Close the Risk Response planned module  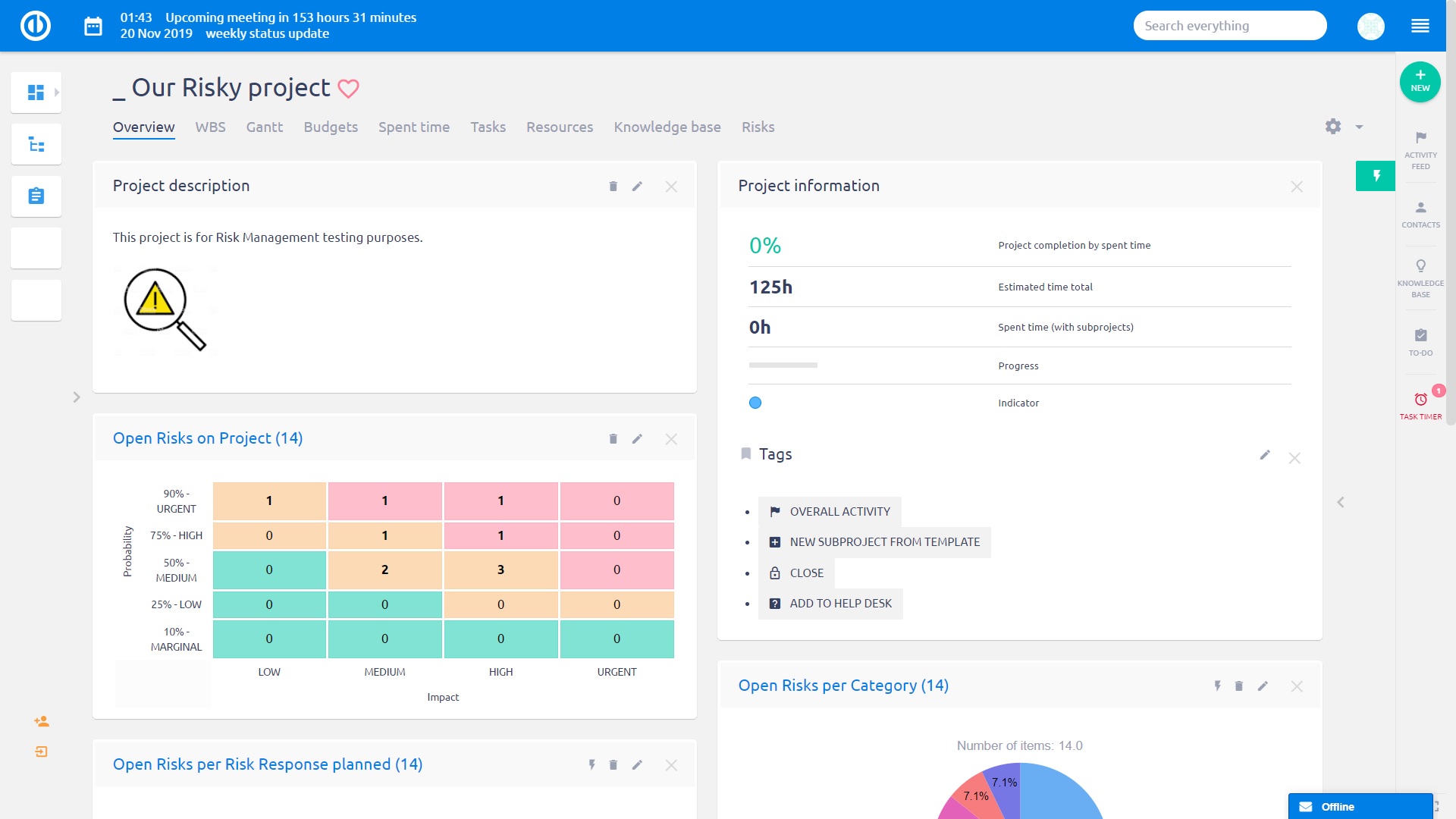pos(671,765)
